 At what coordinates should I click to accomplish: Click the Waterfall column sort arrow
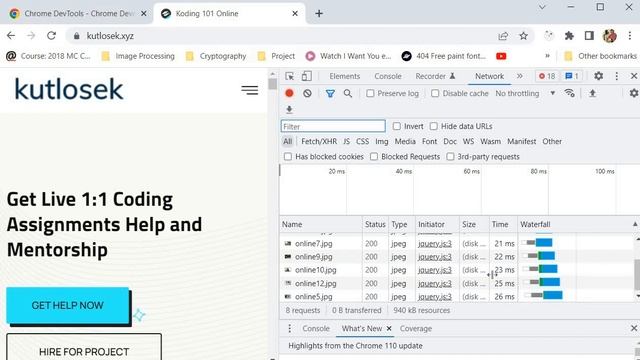pos(635,224)
